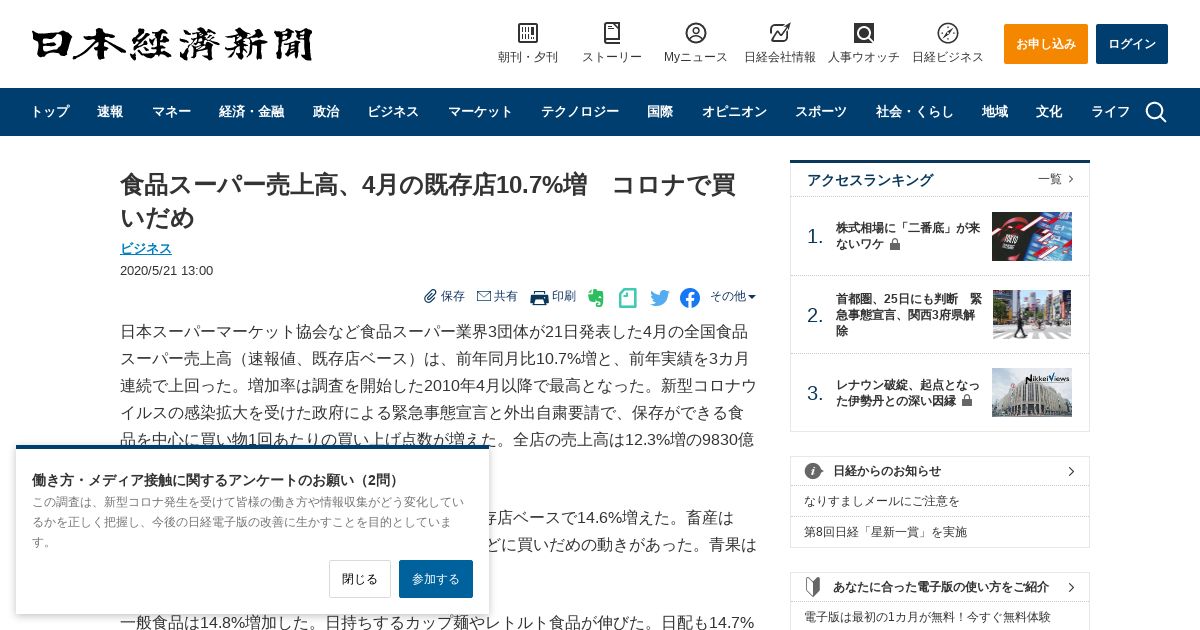1200x630 pixels.
Task: Open the 朝刊・夕刊 newspaper icon
Action: [528, 33]
